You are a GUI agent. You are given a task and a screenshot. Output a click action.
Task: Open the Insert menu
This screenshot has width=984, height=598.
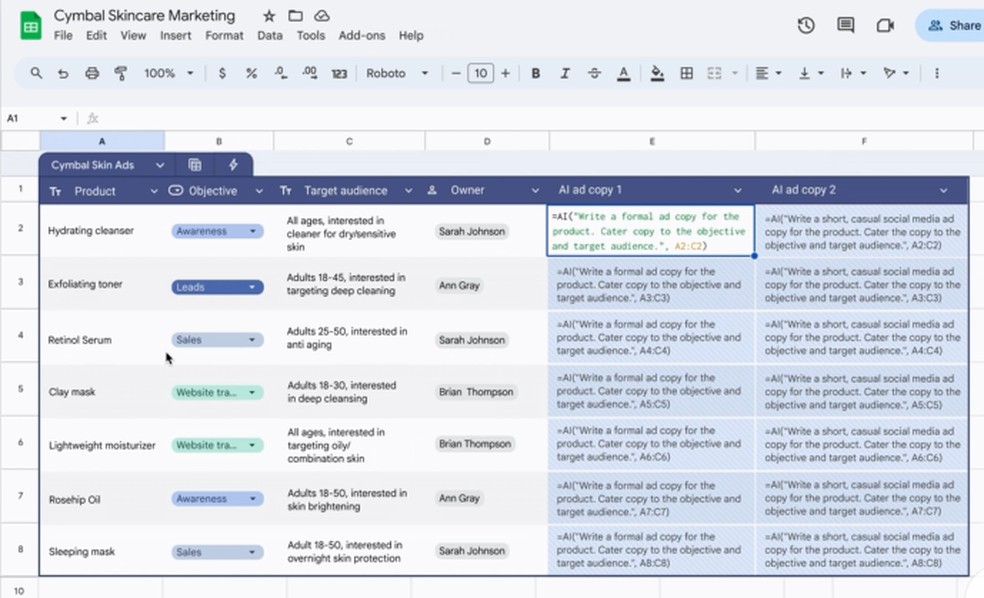tap(176, 35)
